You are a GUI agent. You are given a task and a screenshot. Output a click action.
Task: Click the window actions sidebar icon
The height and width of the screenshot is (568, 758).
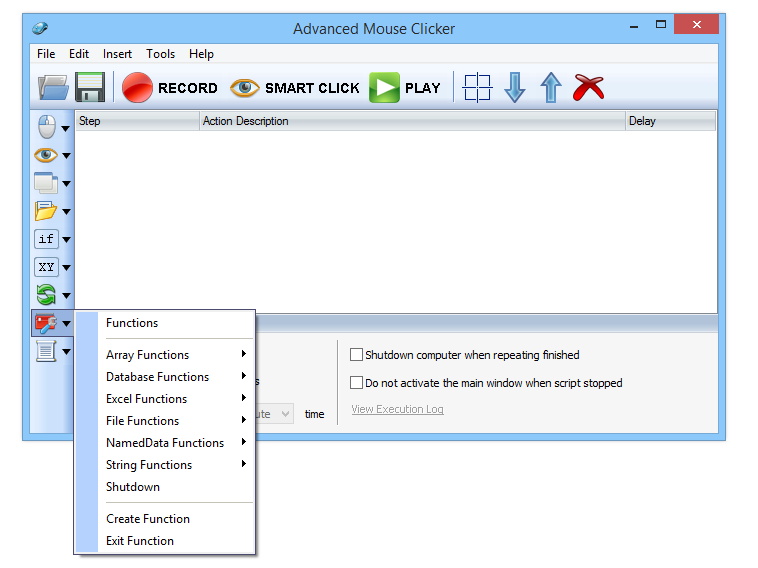point(46,183)
